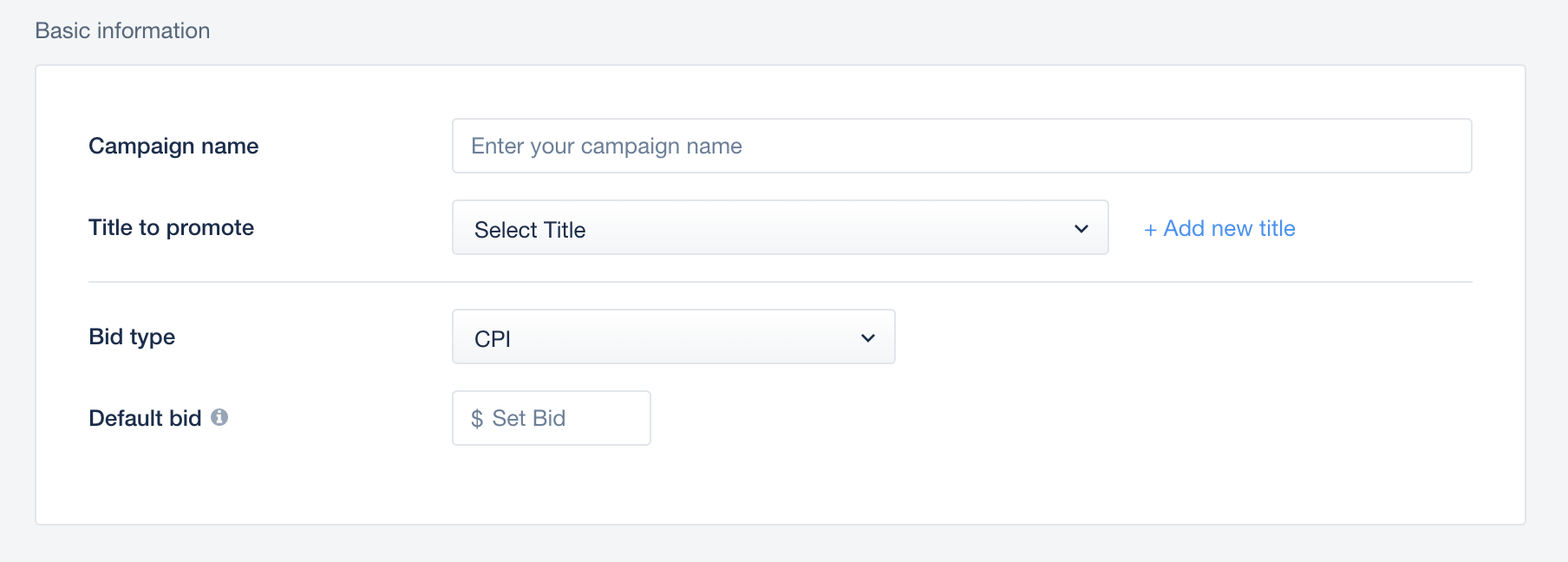This screenshot has width=1568, height=562.
Task: Click the Enter your campaign name placeholder
Action: click(606, 146)
